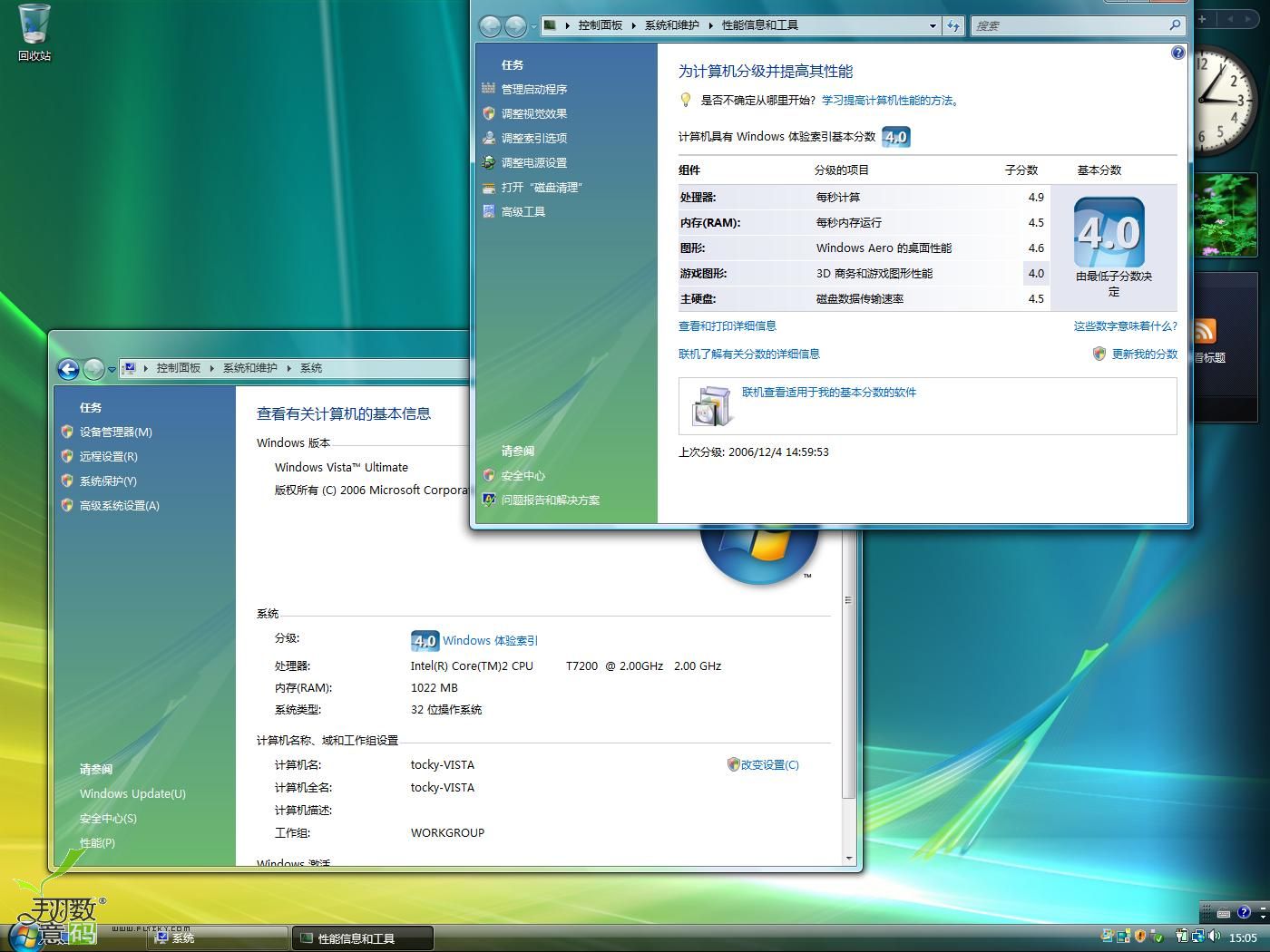Click shield icon beside 安全中心 in Performance window
The image size is (1270, 952).
click(489, 475)
